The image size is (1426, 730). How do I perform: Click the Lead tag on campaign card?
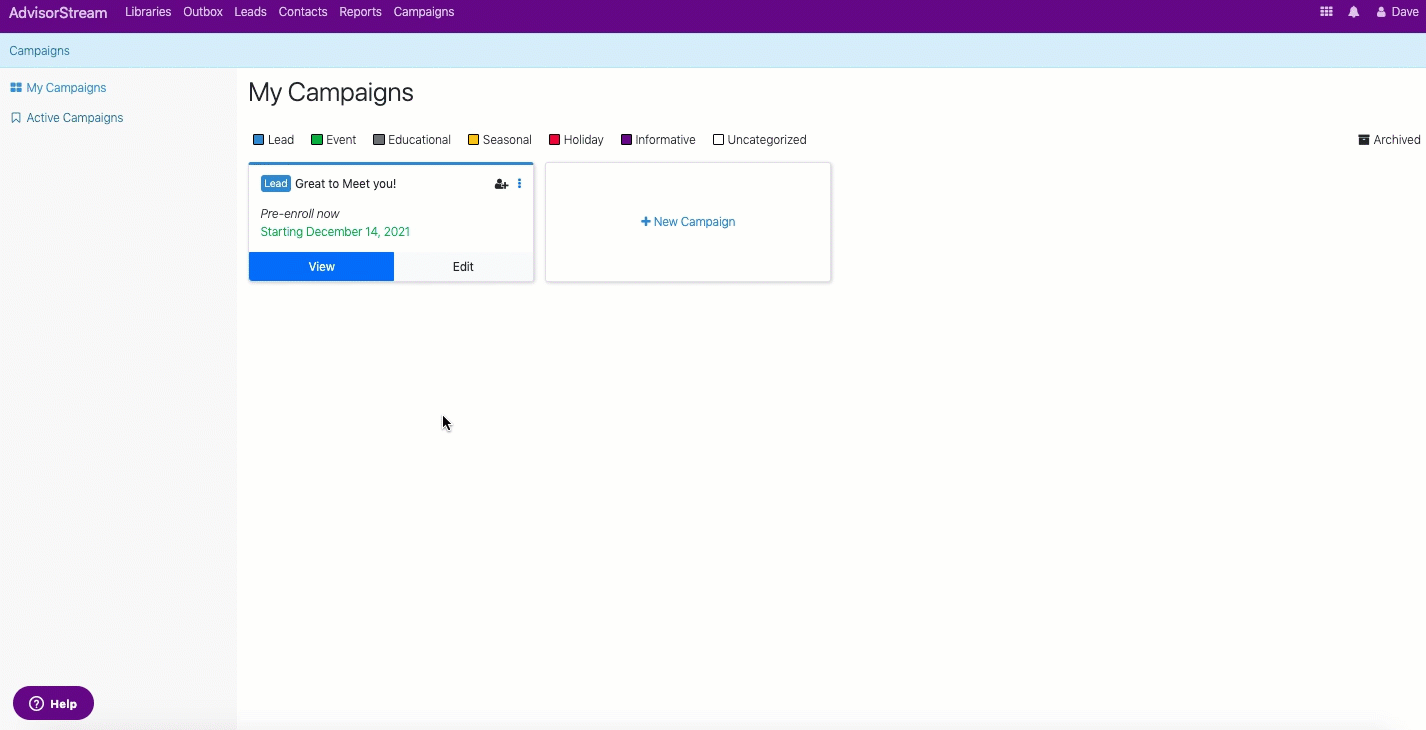coord(275,184)
